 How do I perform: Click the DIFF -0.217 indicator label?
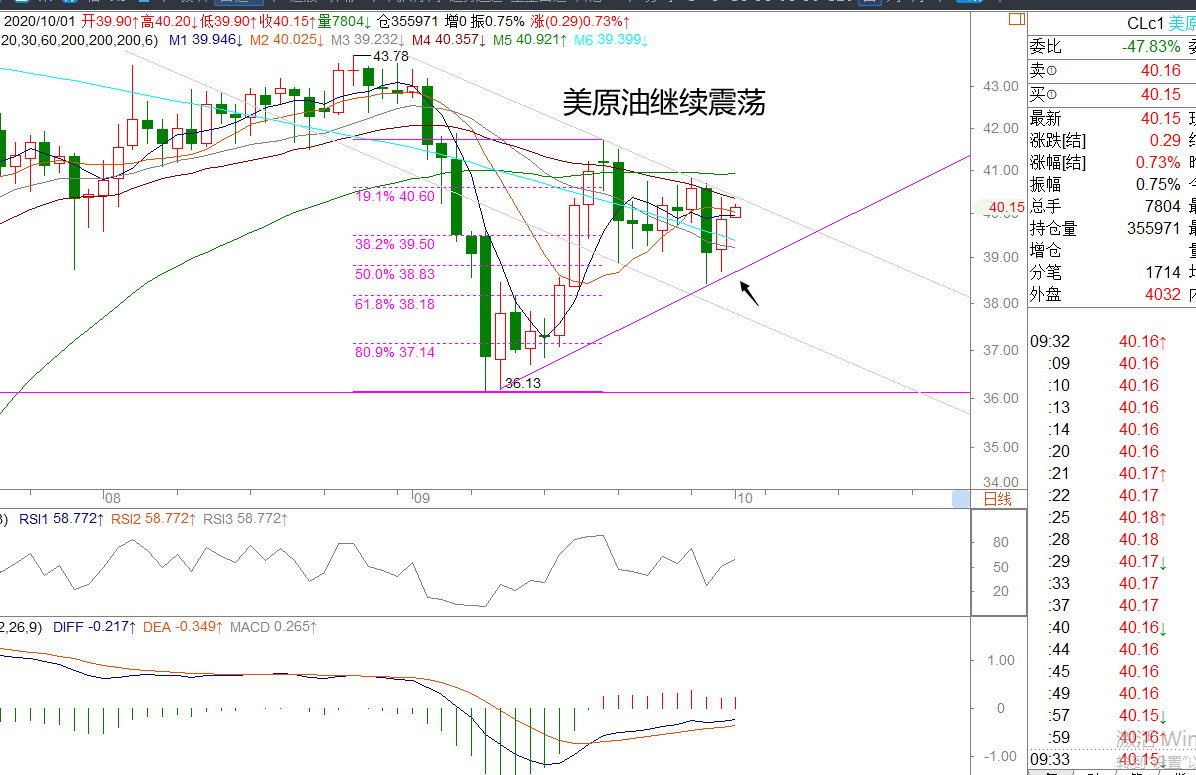pos(95,627)
